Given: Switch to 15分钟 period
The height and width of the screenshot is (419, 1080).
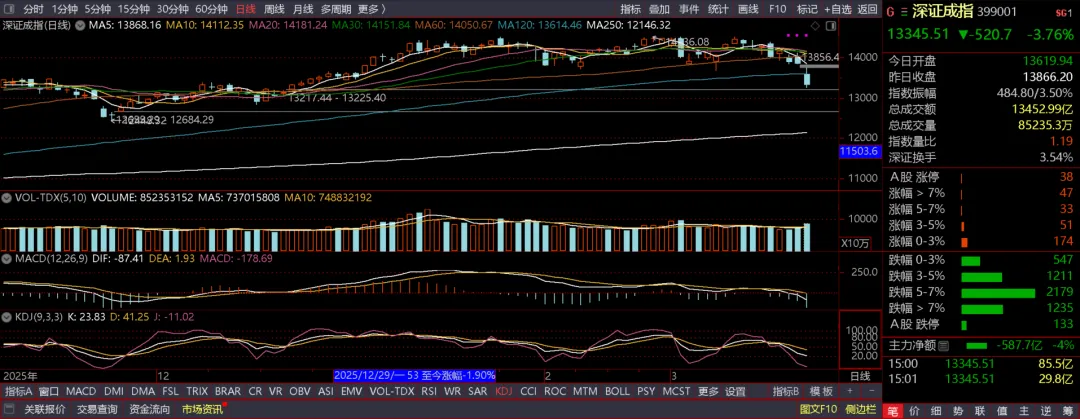Looking at the screenshot, I should point(133,10).
